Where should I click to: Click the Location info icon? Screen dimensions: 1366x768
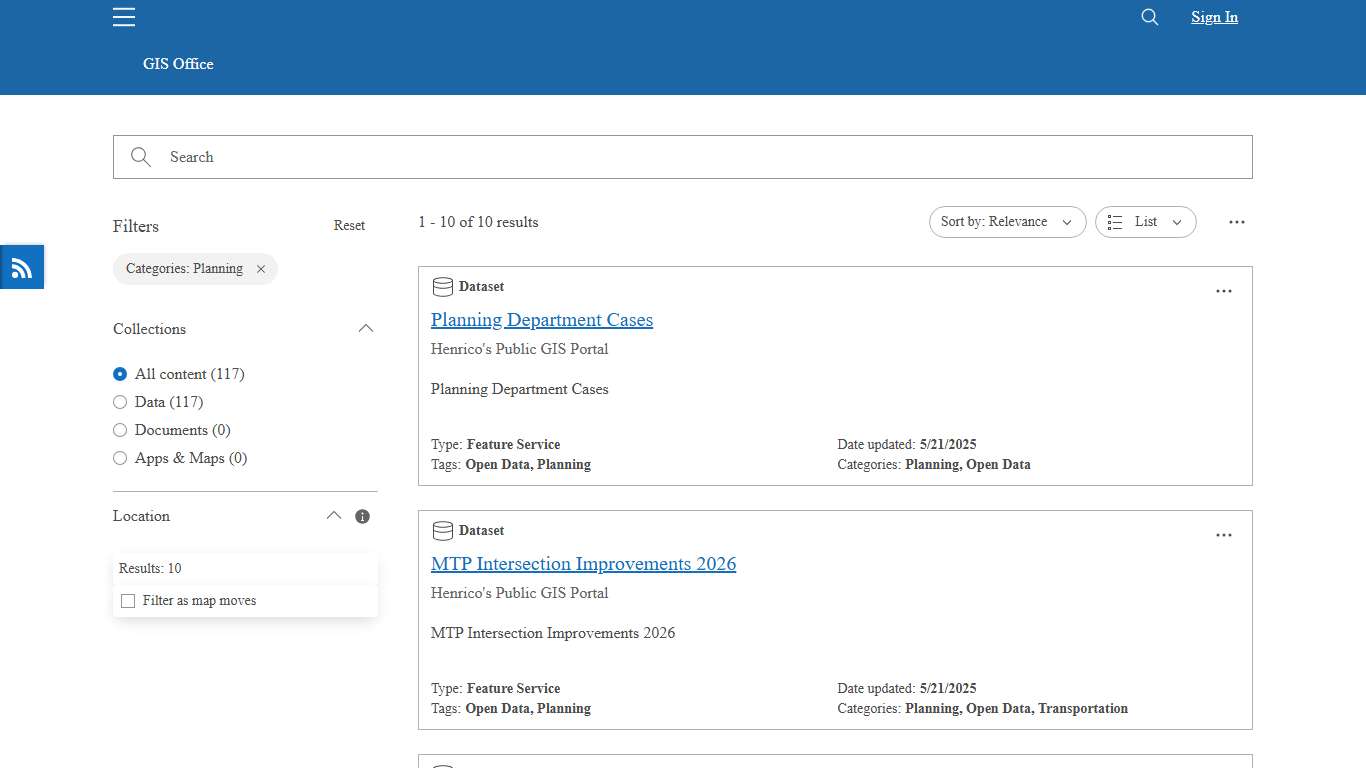tap(362, 517)
